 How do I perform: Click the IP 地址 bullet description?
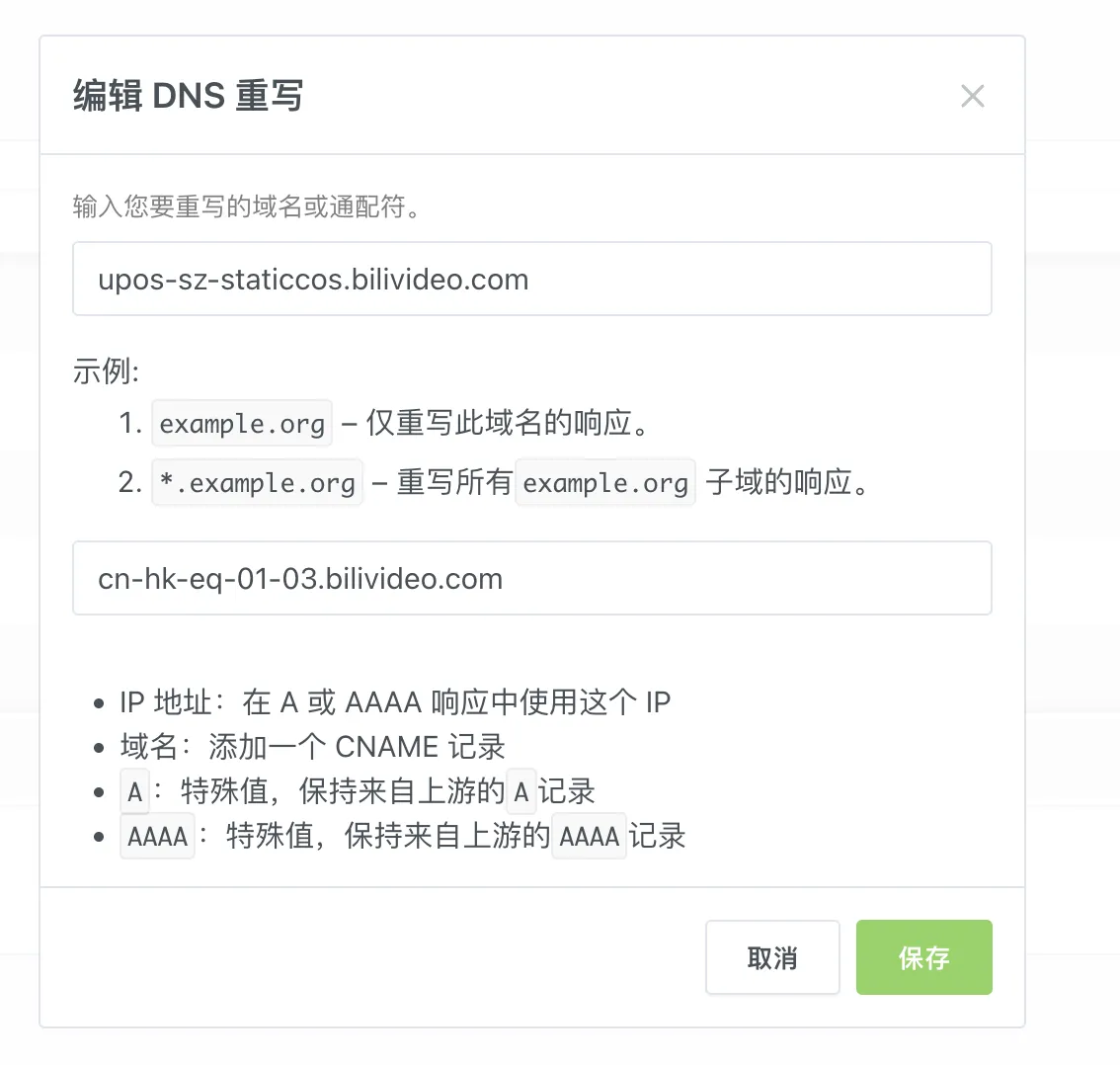coord(395,702)
